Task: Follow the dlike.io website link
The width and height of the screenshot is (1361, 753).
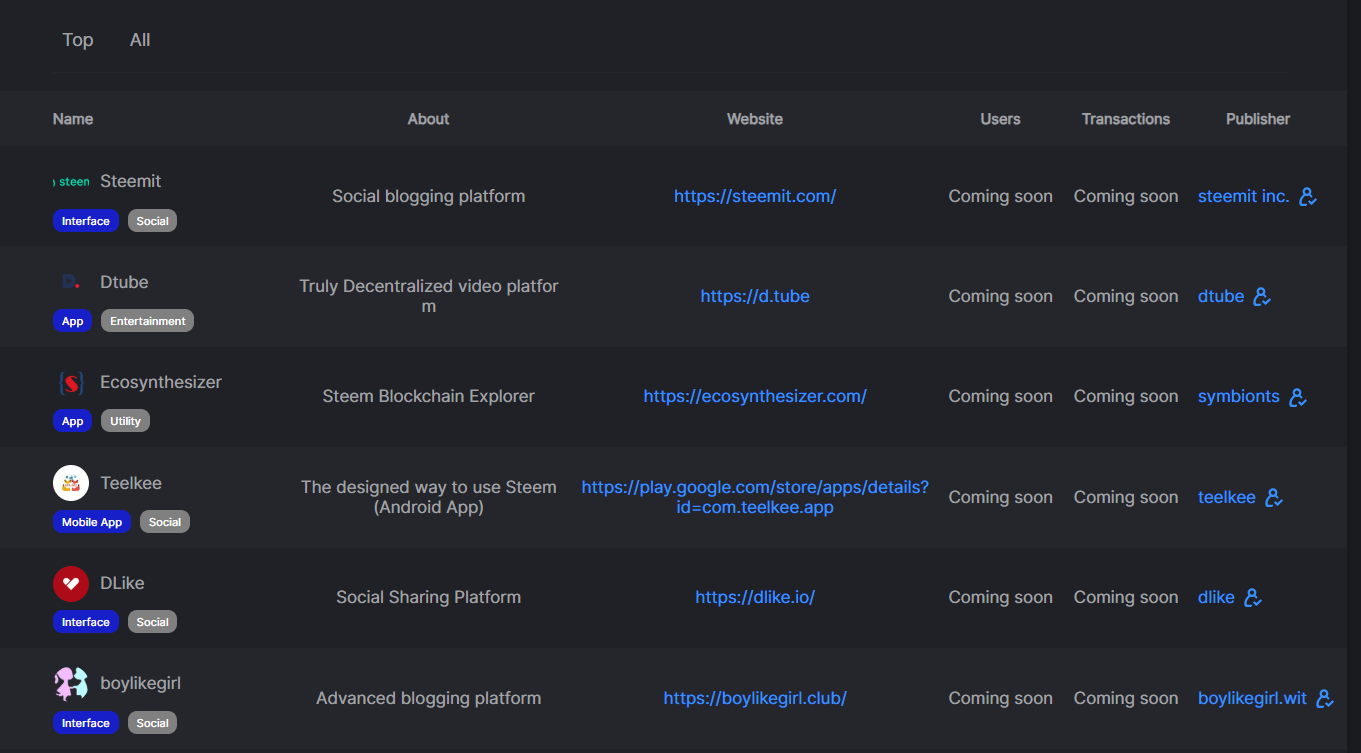Action: pos(755,597)
